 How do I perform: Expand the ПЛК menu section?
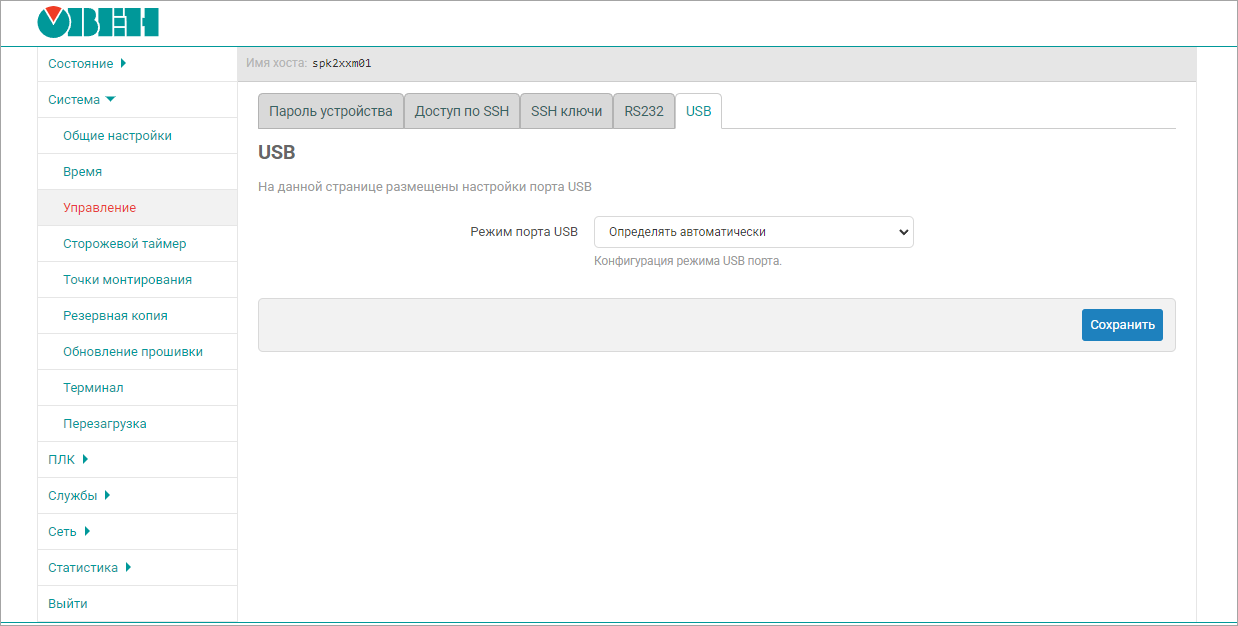[x=68, y=460]
